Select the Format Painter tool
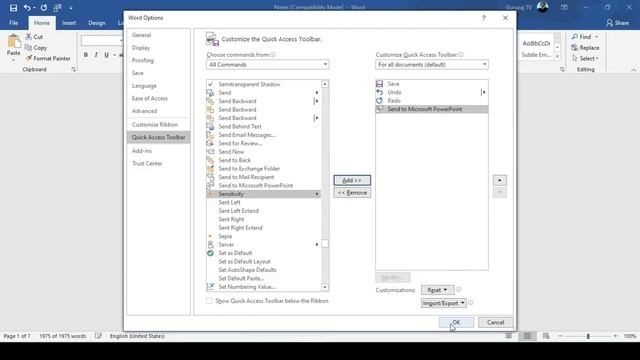Viewport: 640px width, 360px height. (x=48, y=58)
